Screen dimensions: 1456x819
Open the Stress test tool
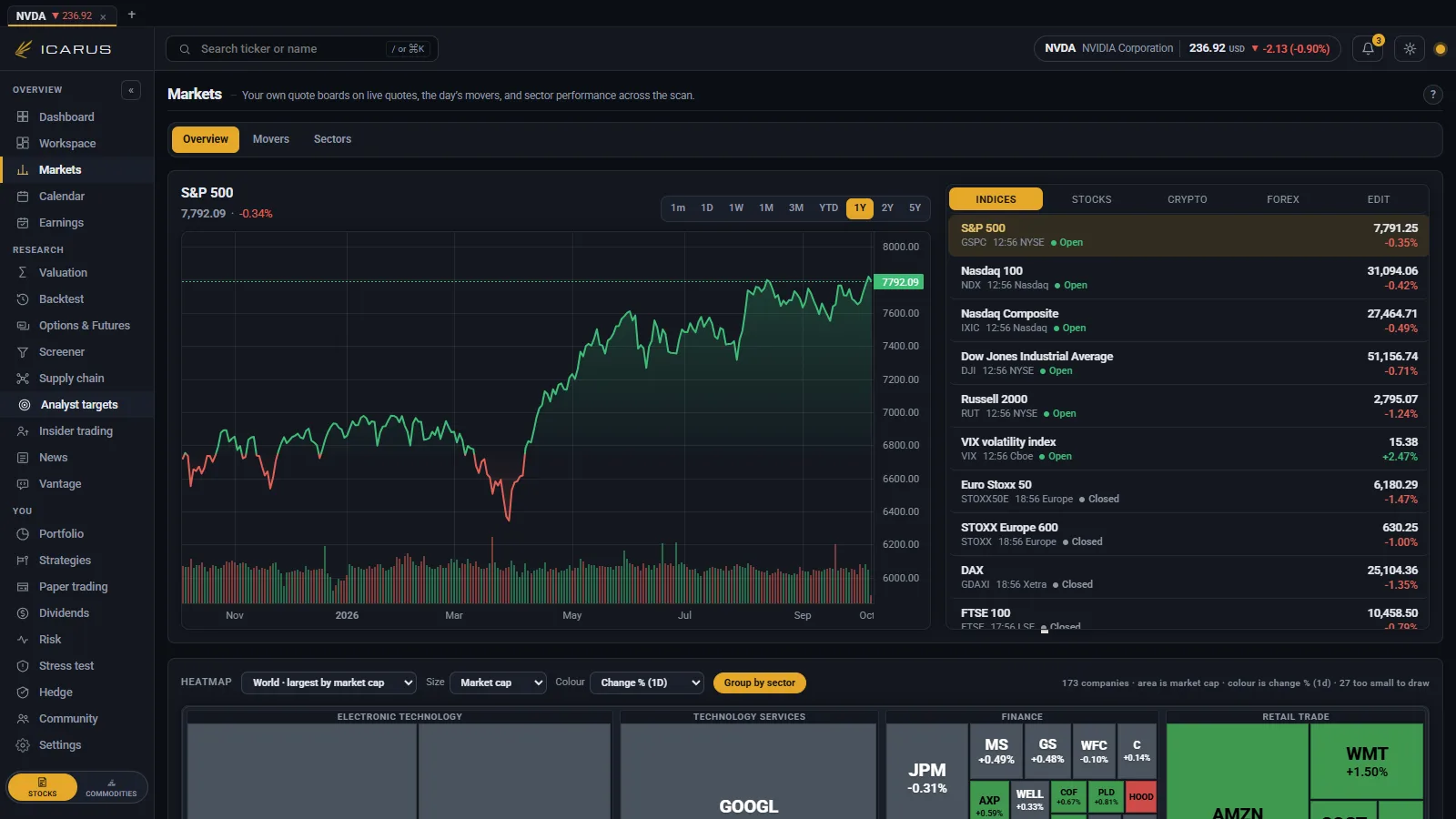click(x=77, y=666)
